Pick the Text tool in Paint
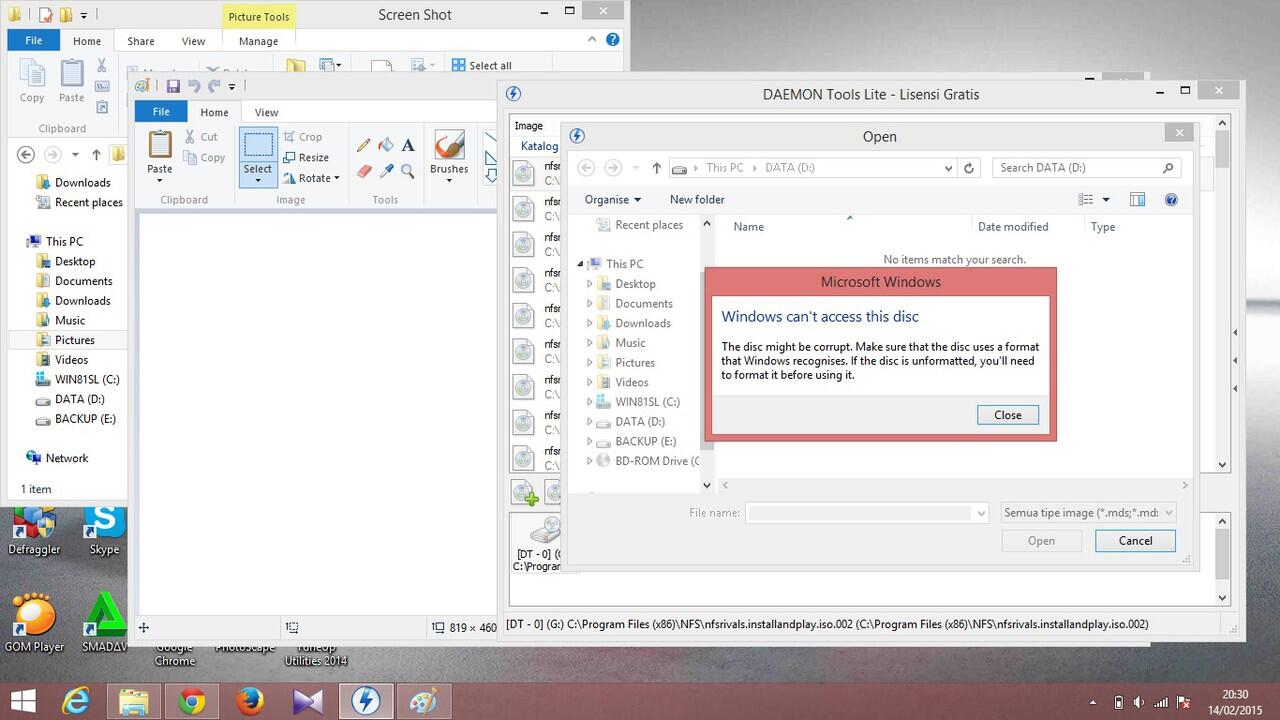Image resolution: width=1280 pixels, height=720 pixels. point(408,145)
